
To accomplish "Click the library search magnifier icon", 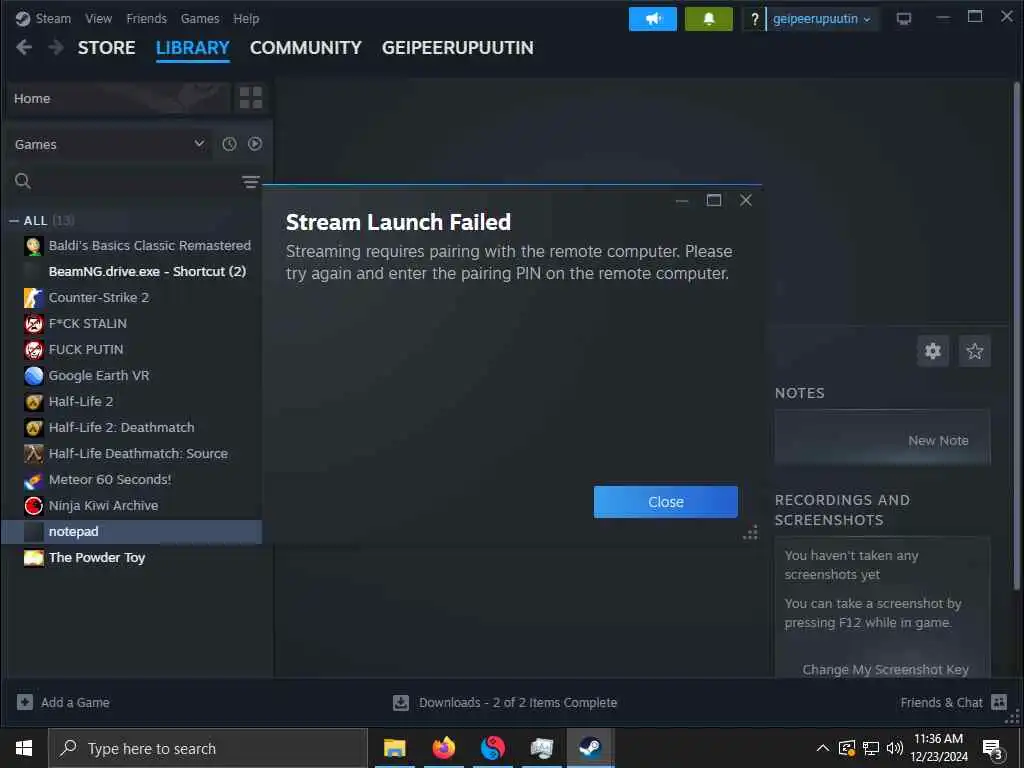I will [x=23, y=181].
